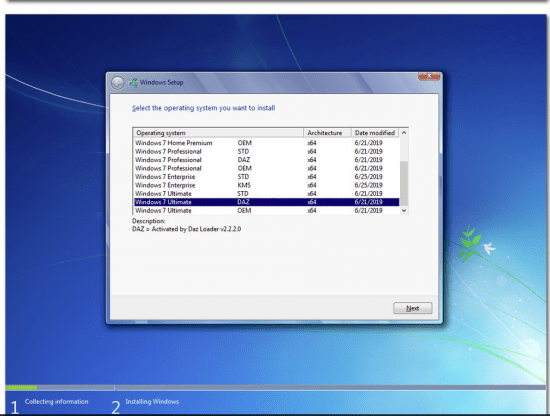
Task: Select Windows 7 Home Premium OEM row
Action: click(x=266, y=143)
